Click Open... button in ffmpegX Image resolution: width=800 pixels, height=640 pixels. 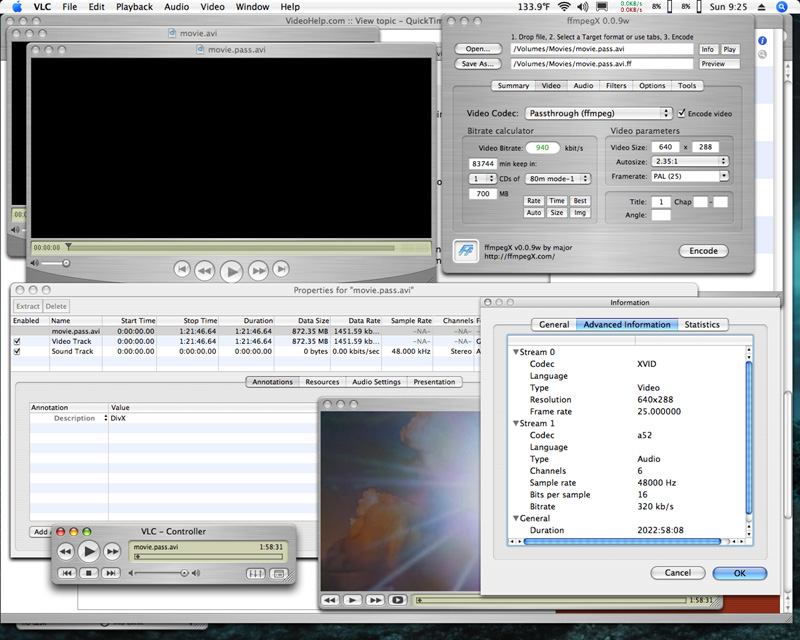click(478, 49)
